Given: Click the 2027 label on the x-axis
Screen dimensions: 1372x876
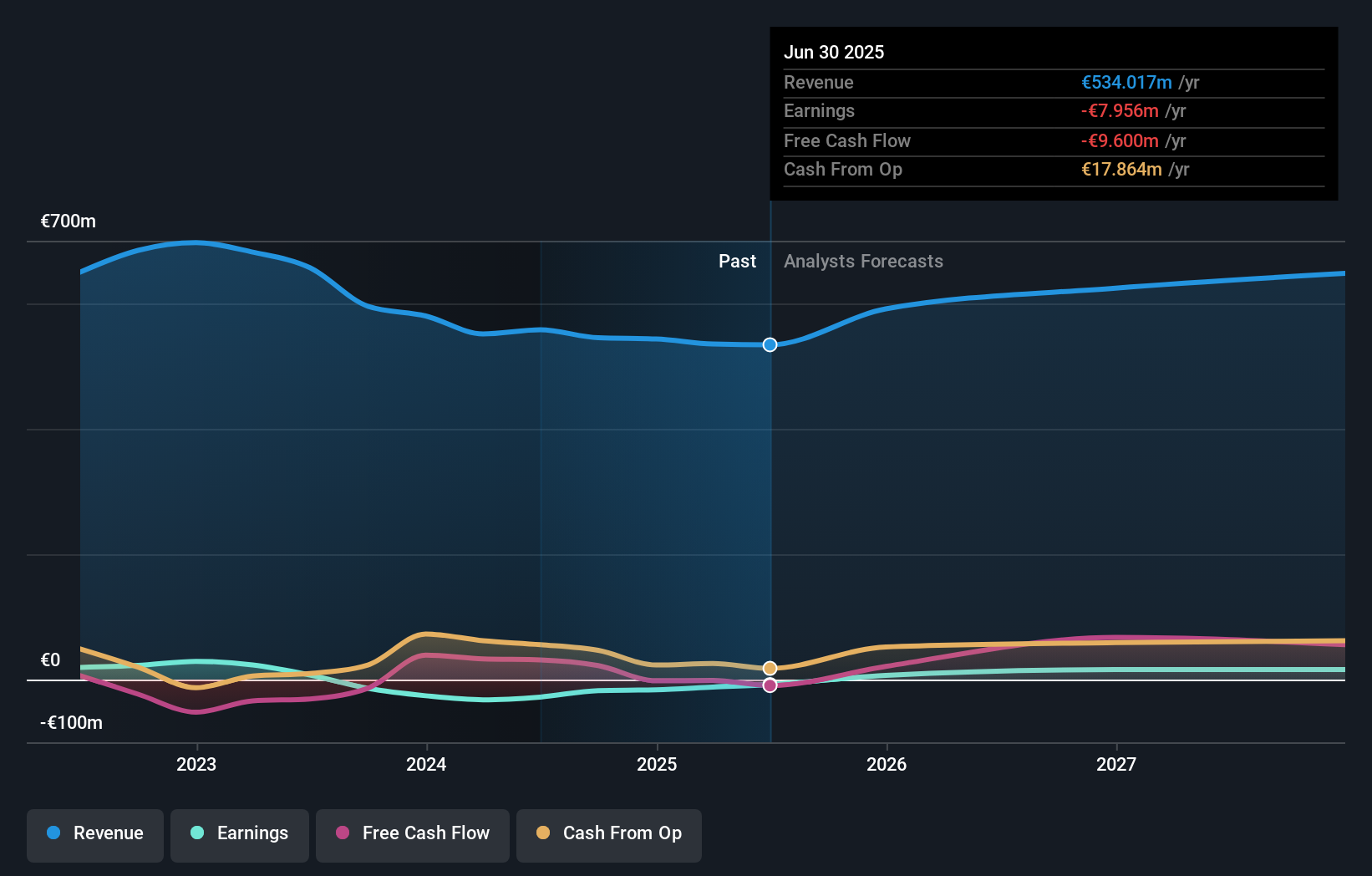Looking at the screenshot, I should coord(1117,763).
